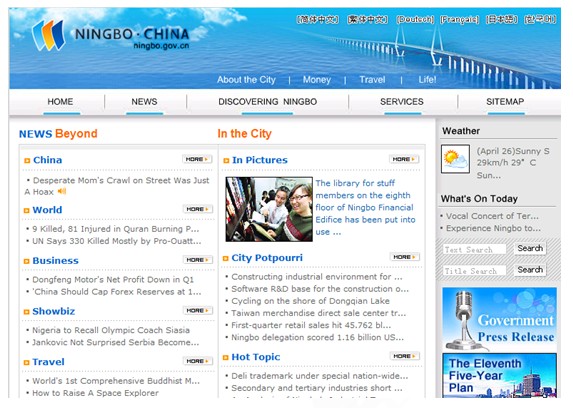
Task: Click the sunny weather icon
Action: pos(455,159)
